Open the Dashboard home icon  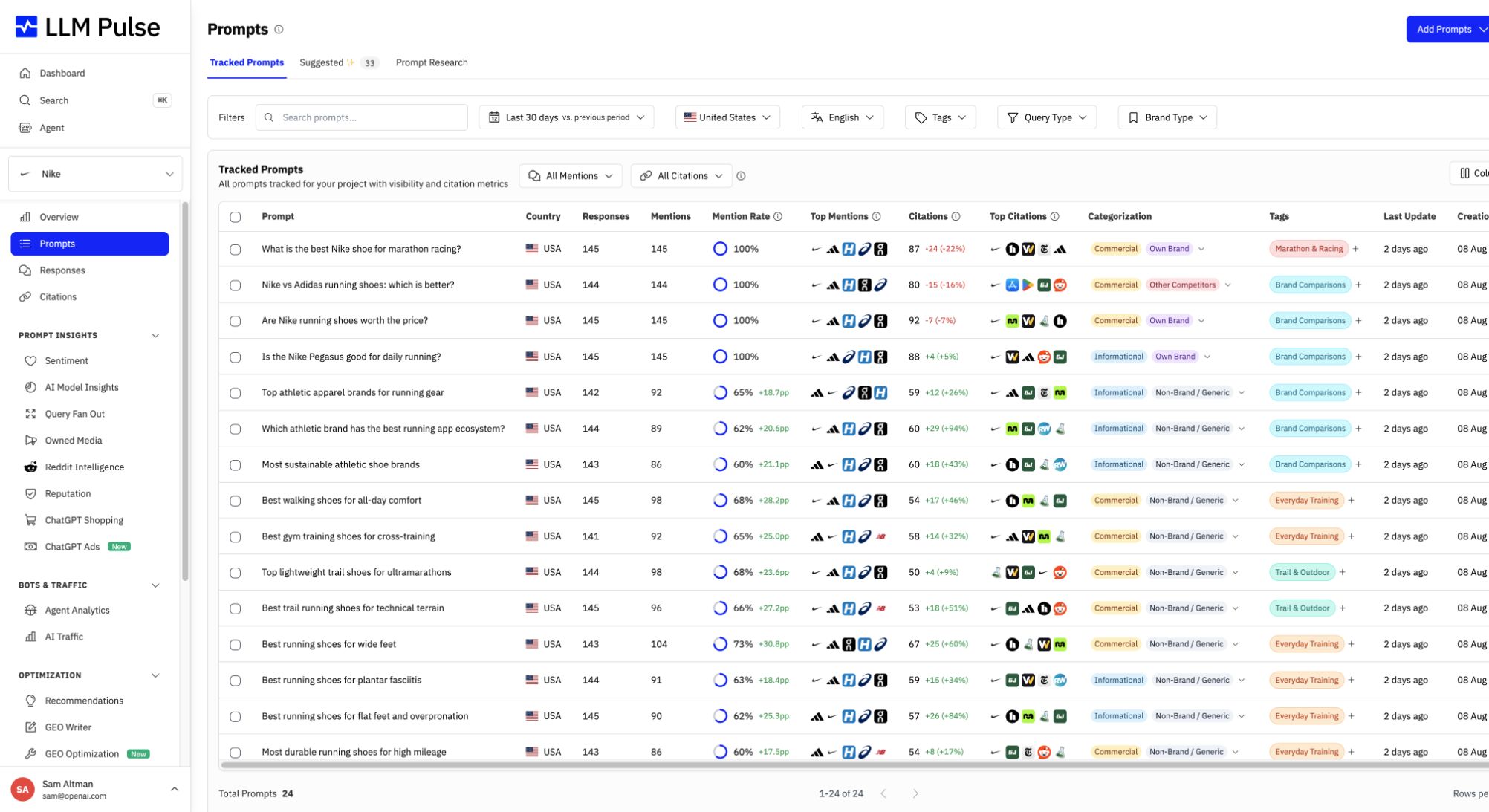(25, 73)
